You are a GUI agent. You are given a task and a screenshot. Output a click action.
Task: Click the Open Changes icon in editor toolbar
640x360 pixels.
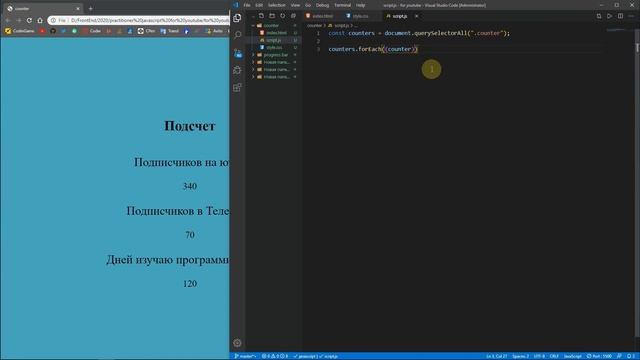pyautogui.click(x=599, y=16)
